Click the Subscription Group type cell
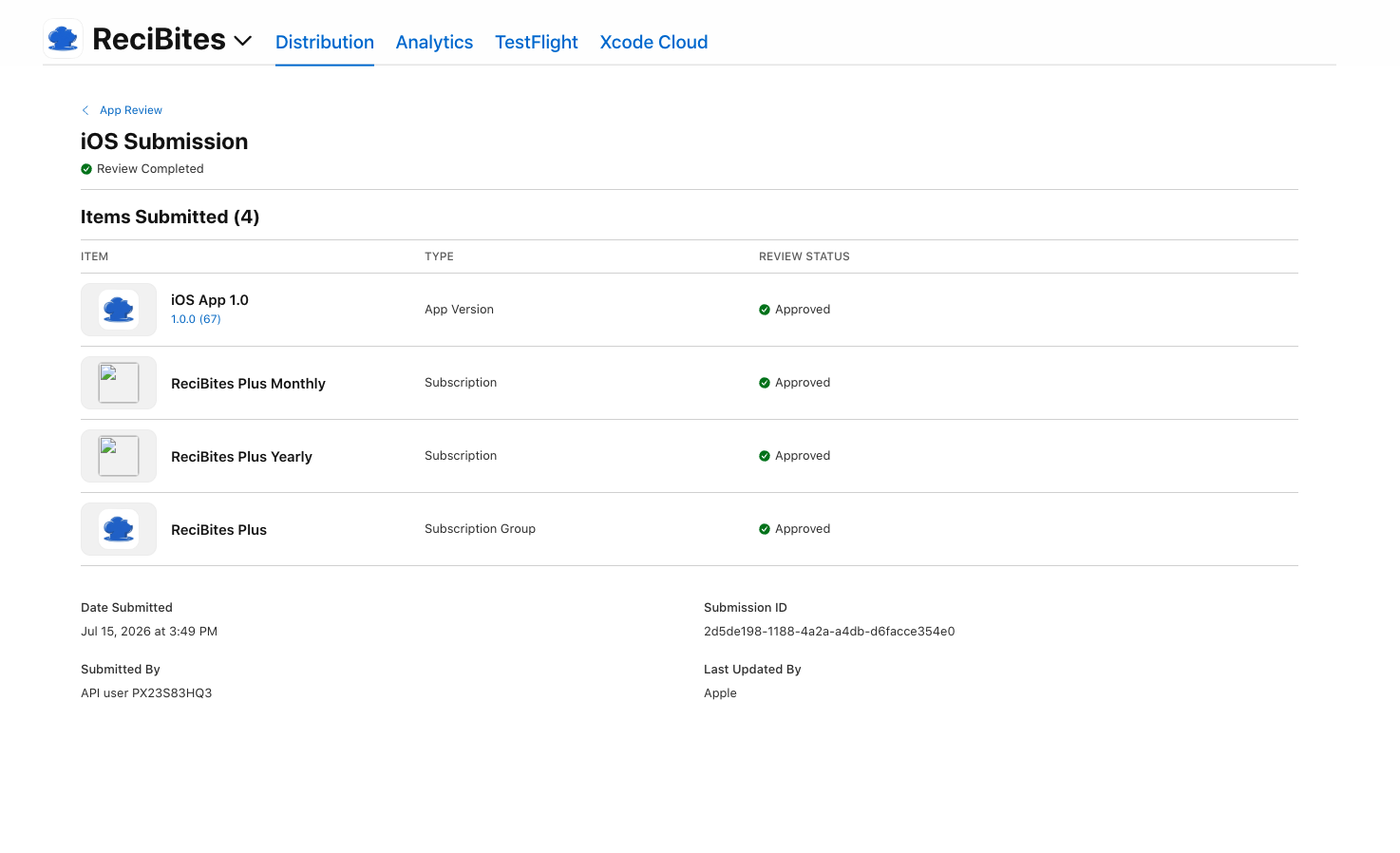The width and height of the screenshot is (1400, 853). coord(480,529)
